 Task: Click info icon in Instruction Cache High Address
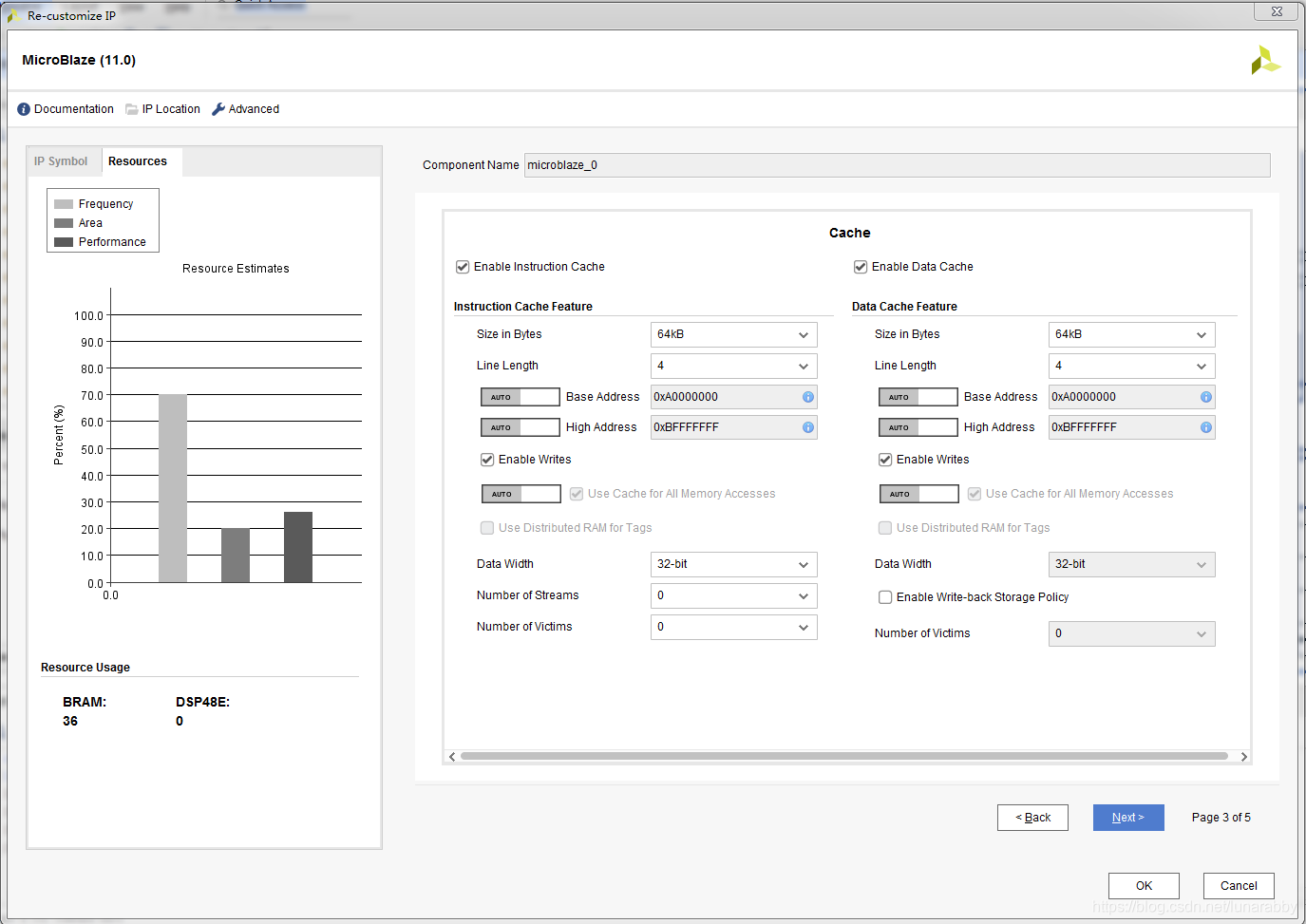808,427
